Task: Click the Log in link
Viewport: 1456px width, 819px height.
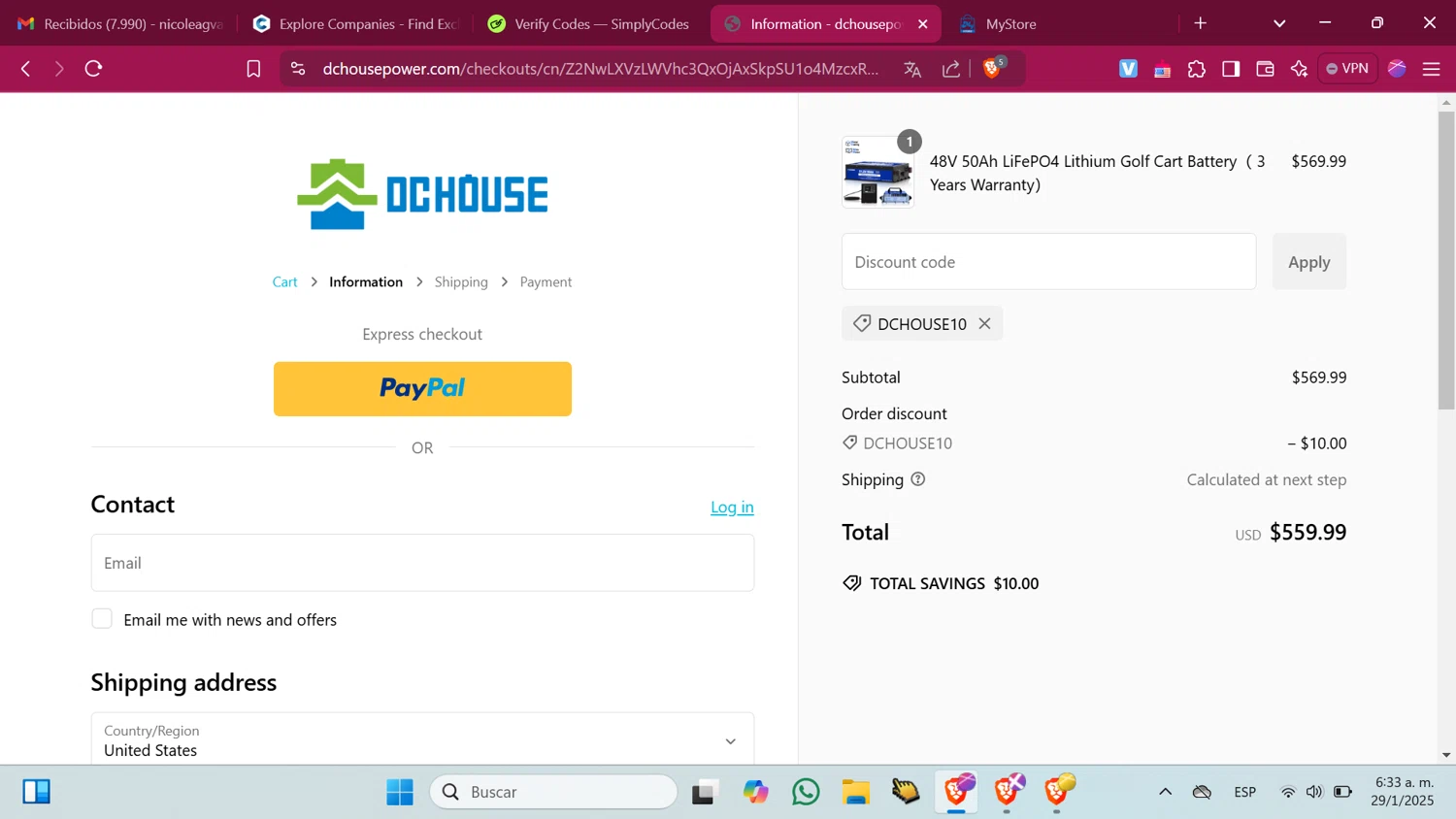Action: click(x=732, y=507)
